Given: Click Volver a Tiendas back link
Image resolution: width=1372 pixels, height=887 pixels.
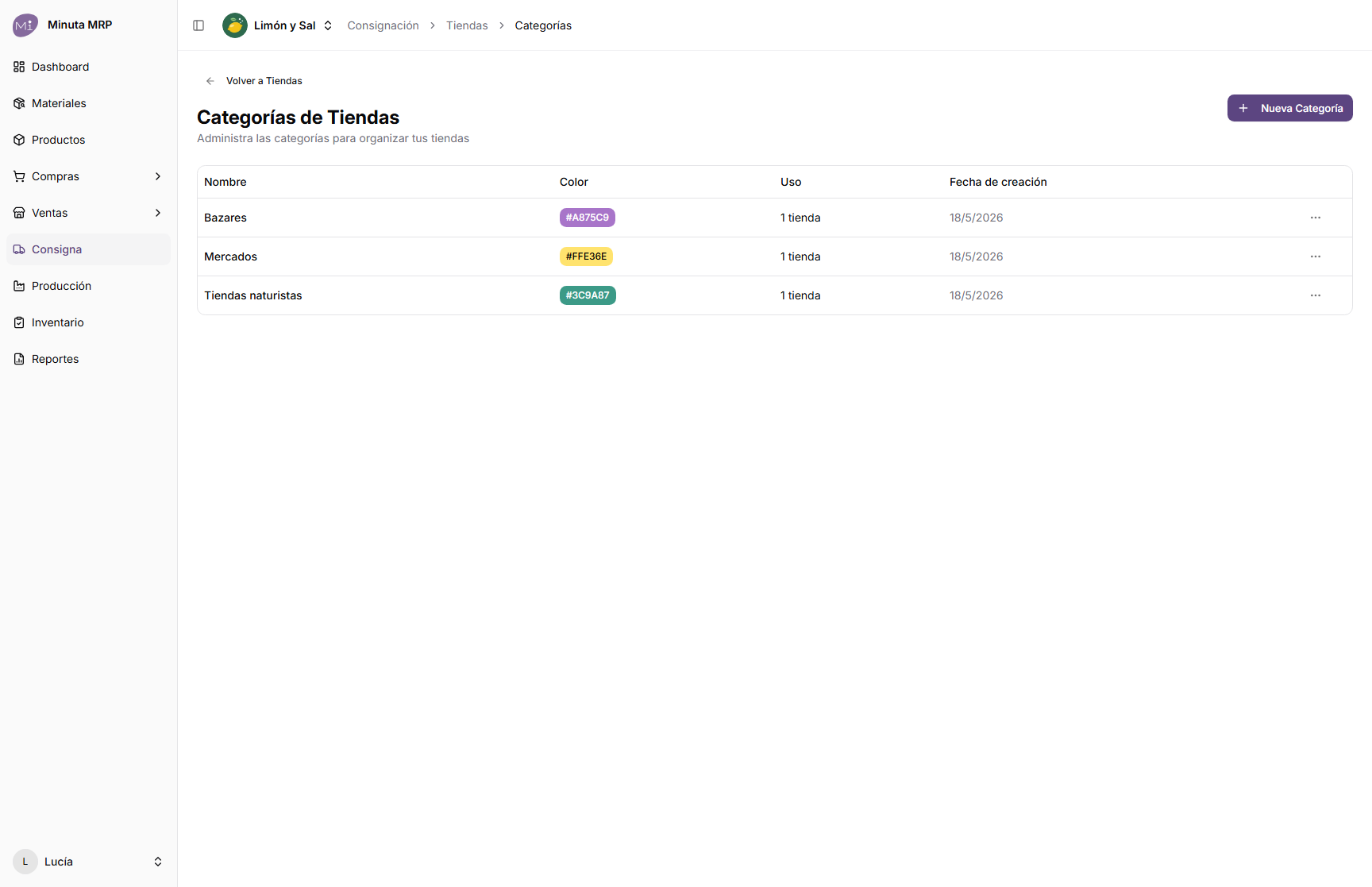Looking at the screenshot, I should coord(254,81).
